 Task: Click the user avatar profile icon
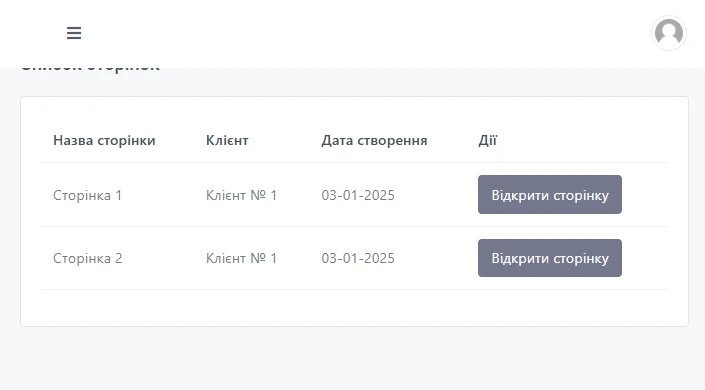click(669, 33)
